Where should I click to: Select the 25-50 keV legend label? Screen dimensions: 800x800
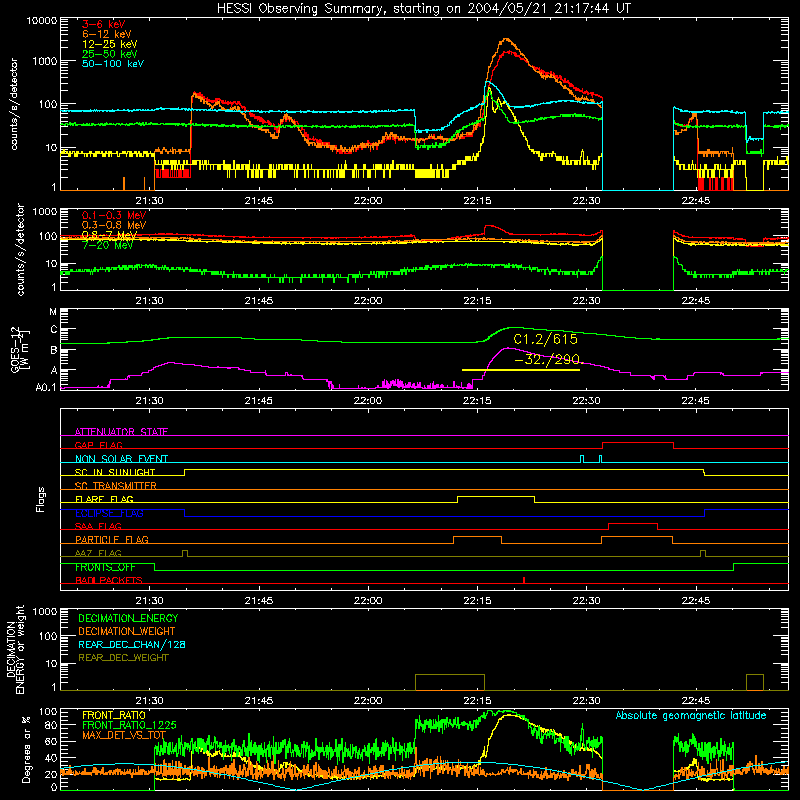pyautogui.click(x=110, y=54)
